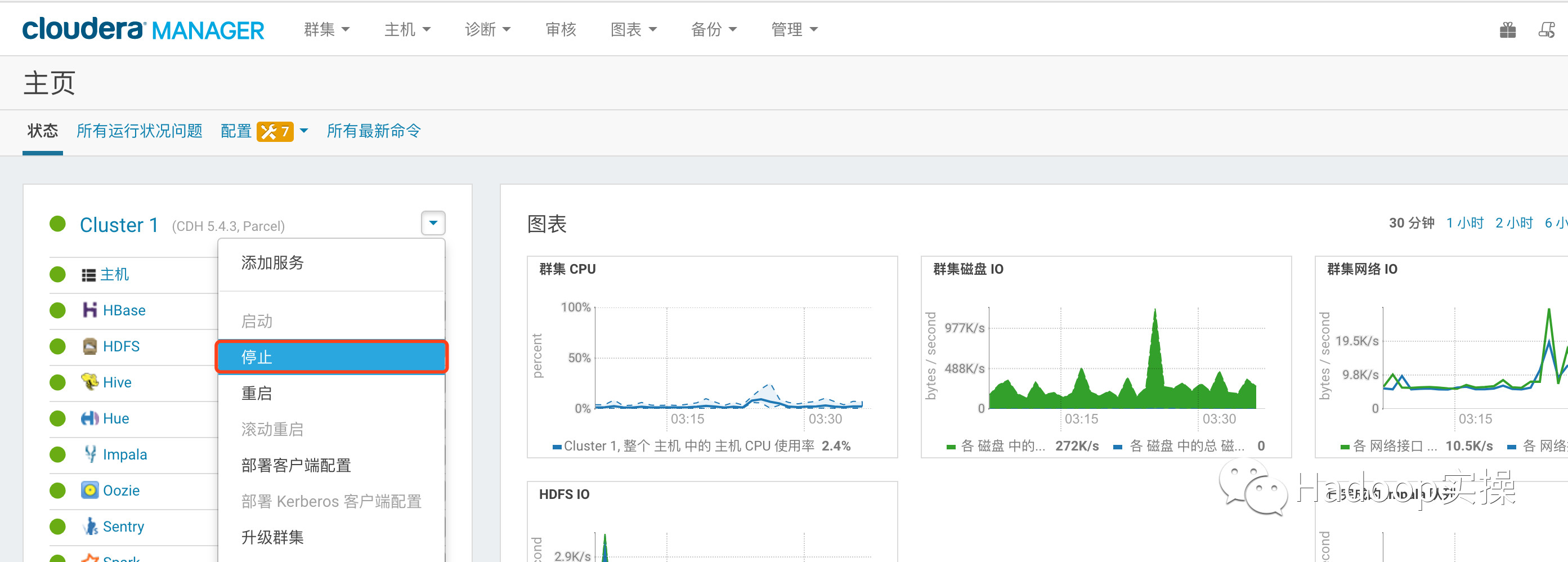Image resolution: width=1568 pixels, height=562 pixels.
Task: Select 停止 from the cluster menu
Action: [x=331, y=357]
